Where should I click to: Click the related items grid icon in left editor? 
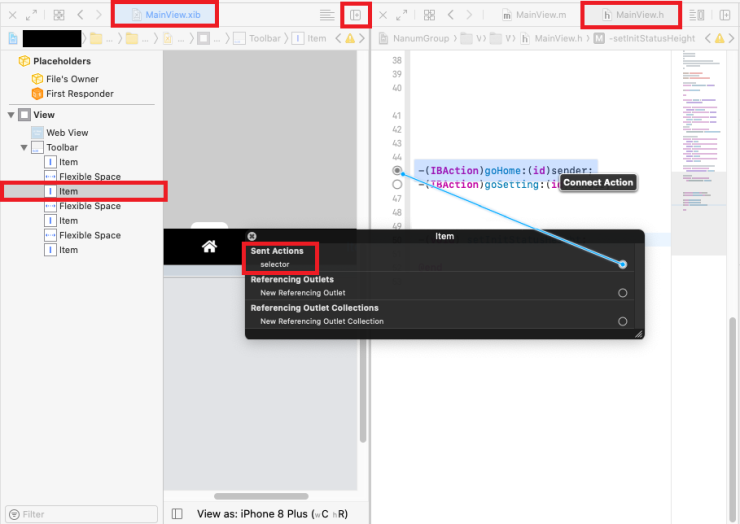[x=59, y=15]
